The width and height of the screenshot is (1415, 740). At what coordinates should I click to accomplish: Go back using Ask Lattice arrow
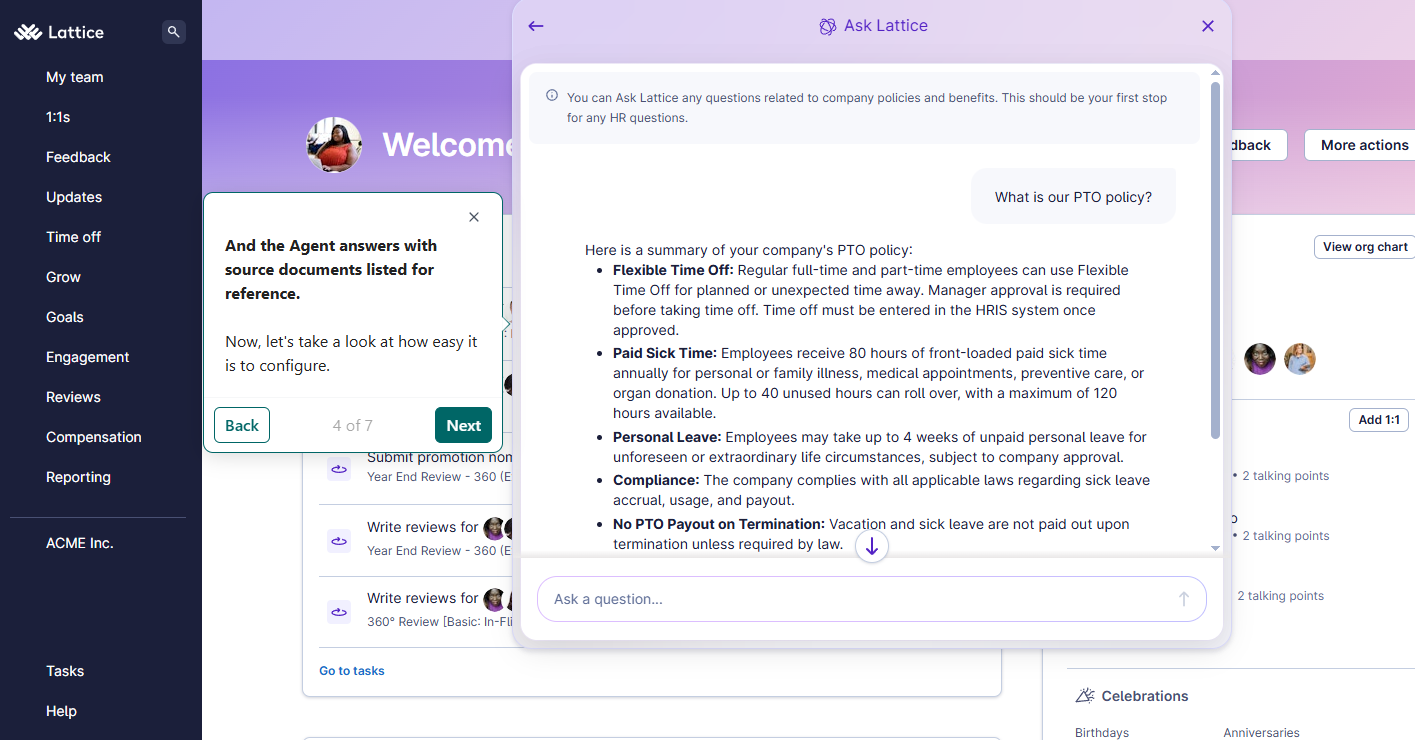536,26
